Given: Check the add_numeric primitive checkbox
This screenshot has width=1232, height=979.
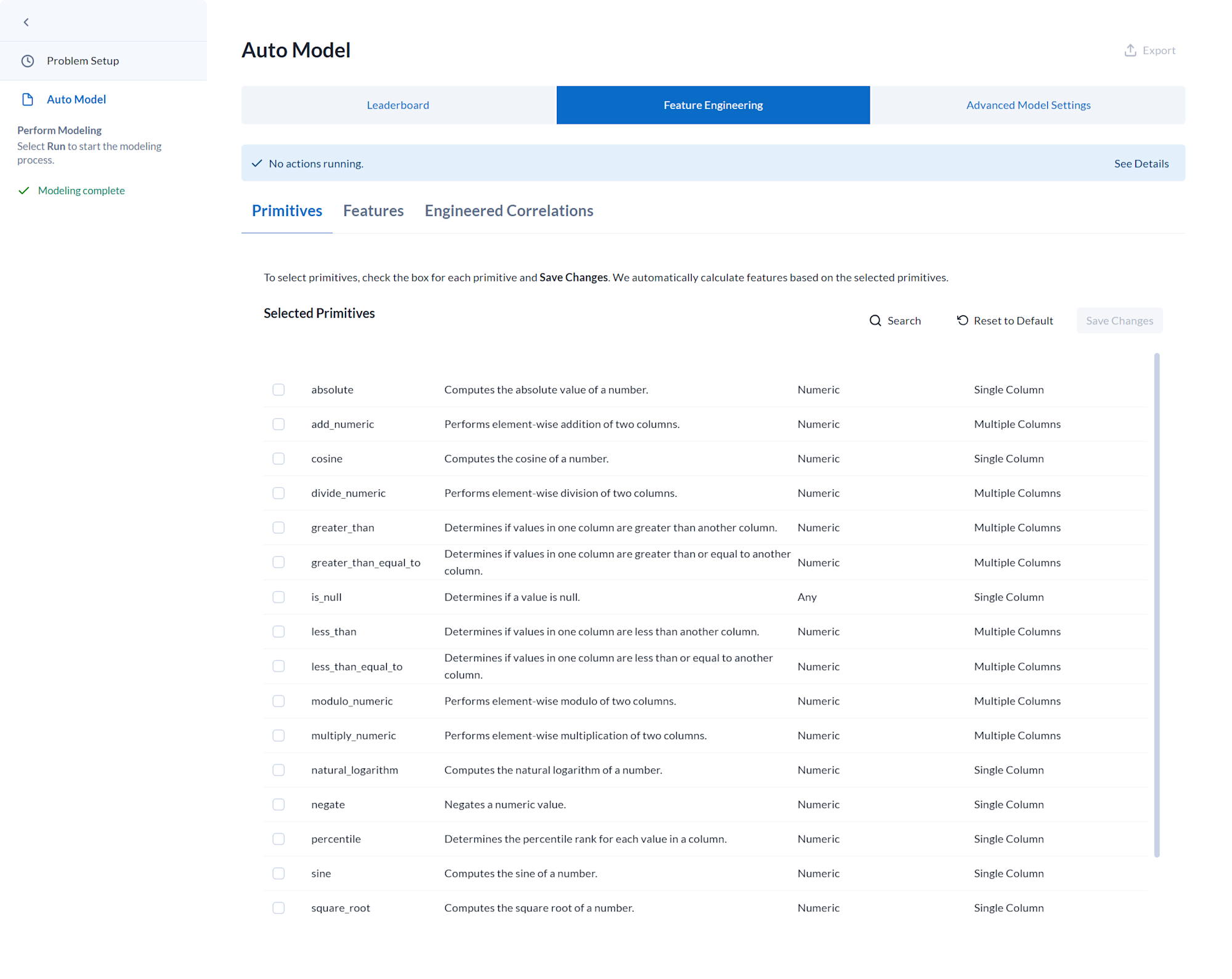Looking at the screenshot, I should (x=278, y=424).
